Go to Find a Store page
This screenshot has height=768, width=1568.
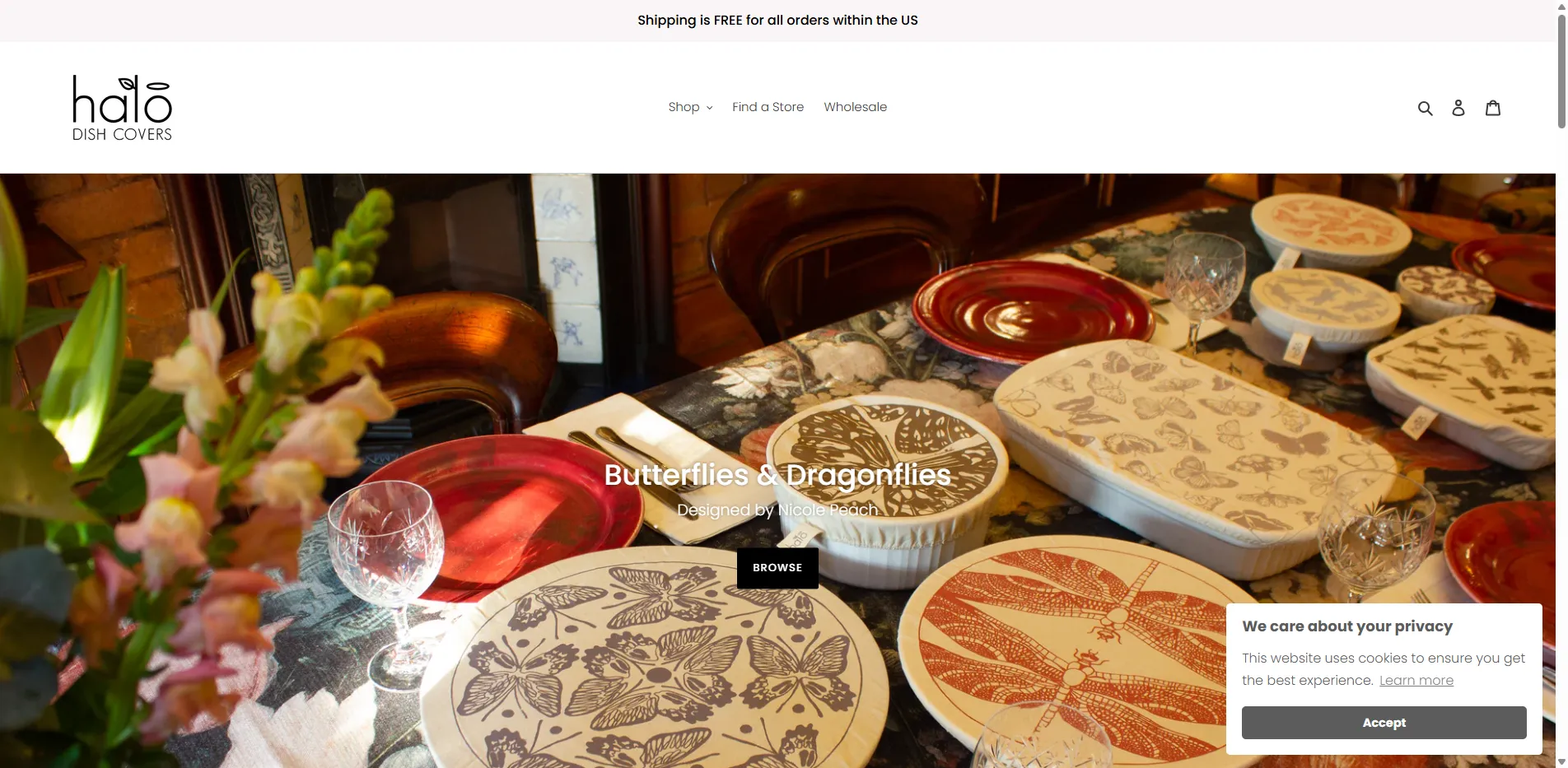click(768, 107)
